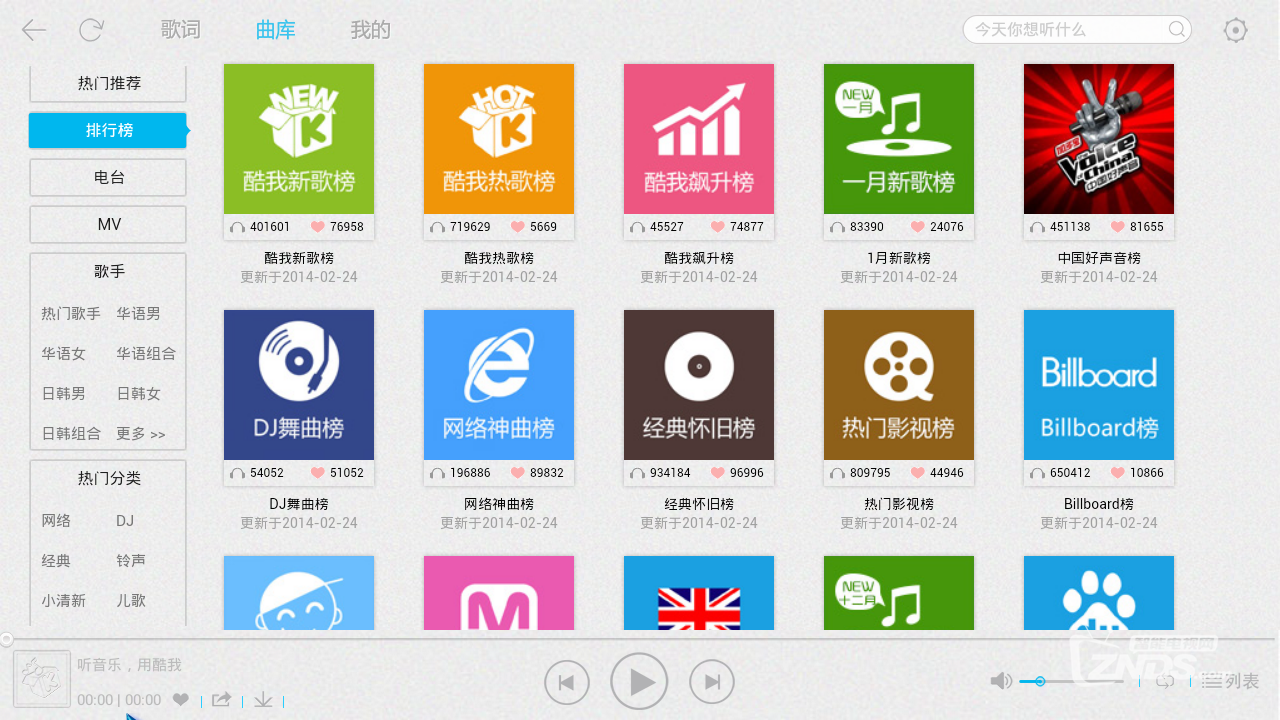The width and height of the screenshot is (1280, 720).
Task: Switch to the 曲库 tab
Action: pos(275,30)
